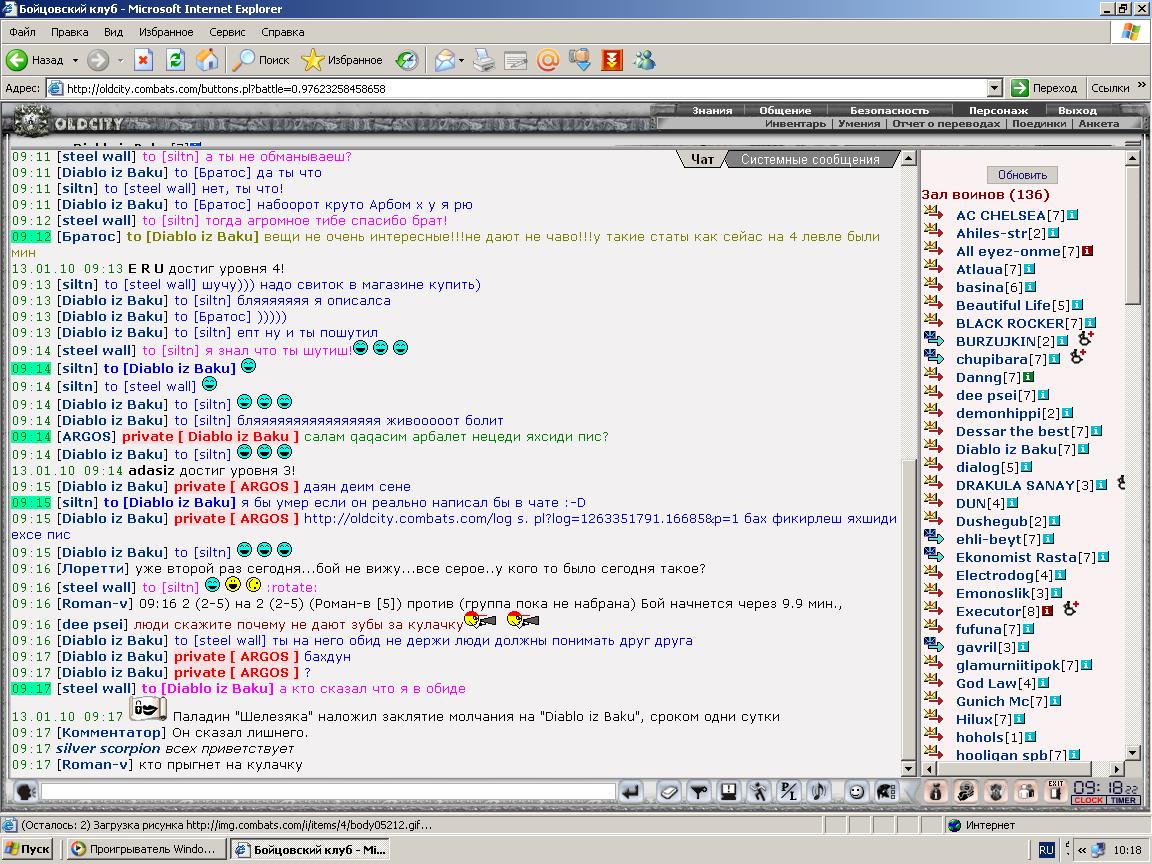
Task: Open the Вид menu
Action: pos(113,32)
